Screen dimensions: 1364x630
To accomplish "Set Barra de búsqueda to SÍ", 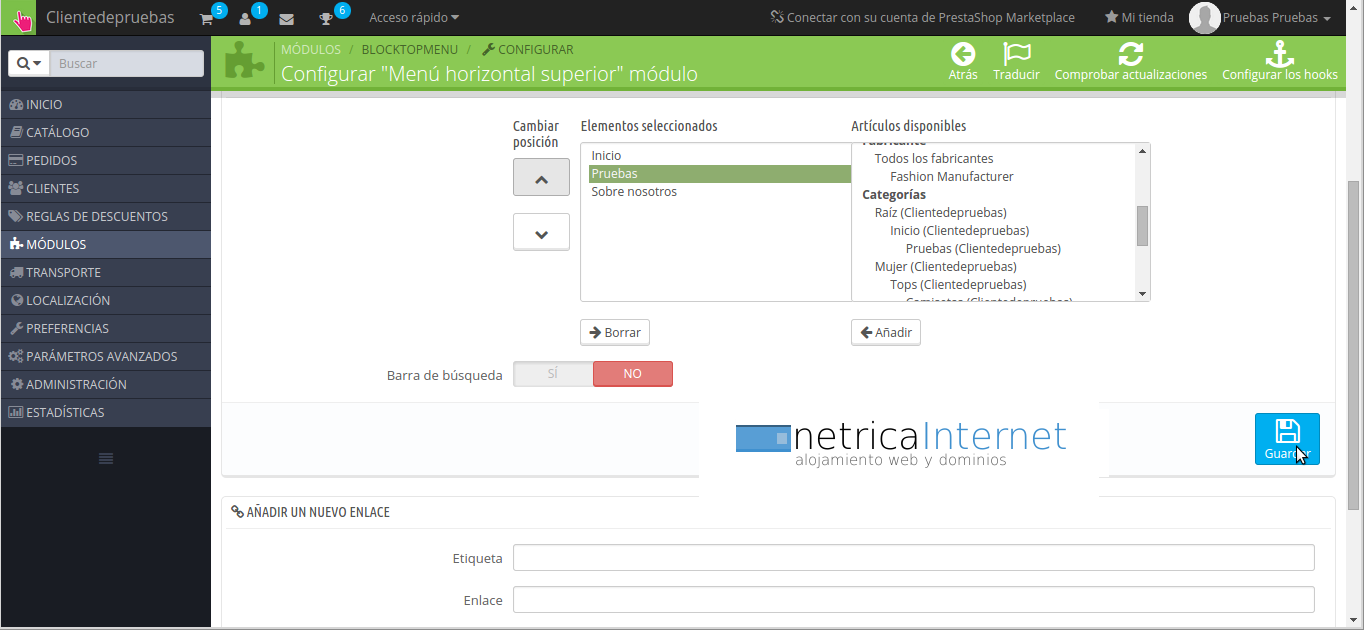I will [553, 374].
